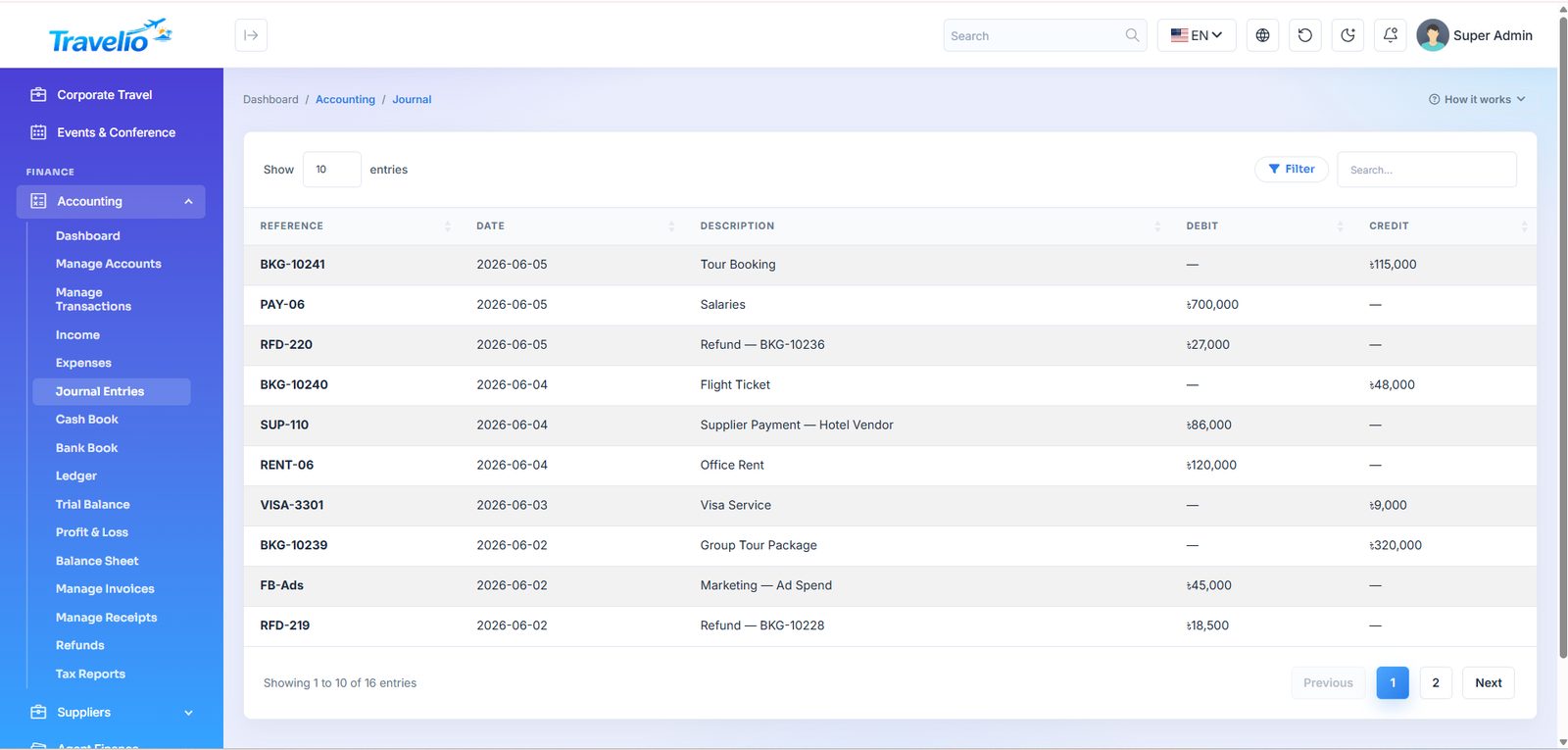1568x750 pixels.
Task: Open Refunds page
Action: click(x=80, y=645)
